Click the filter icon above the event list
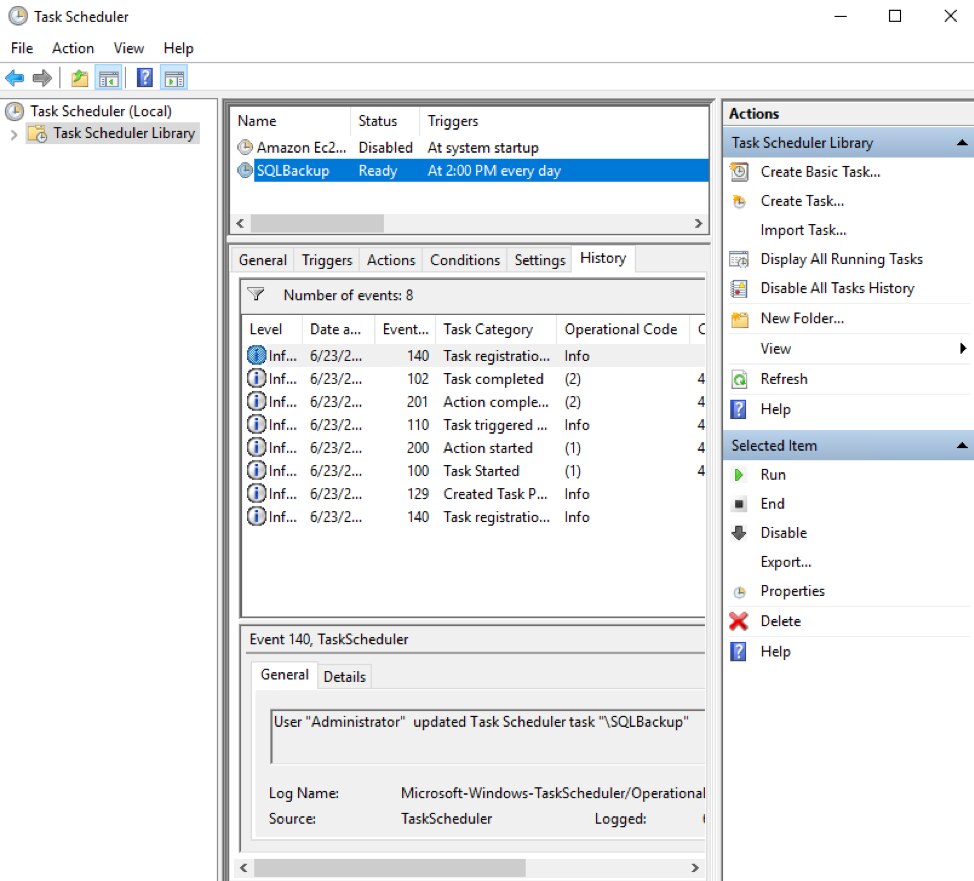The image size is (974, 881). click(x=257, y=296)
